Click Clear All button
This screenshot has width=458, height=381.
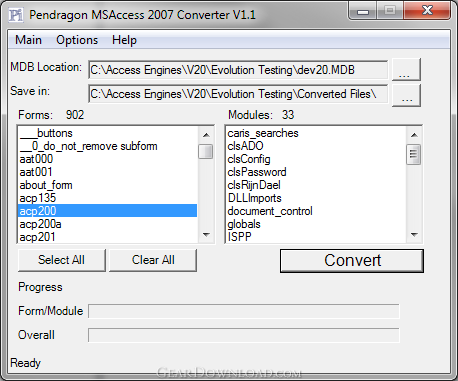(x=153, y=260)
